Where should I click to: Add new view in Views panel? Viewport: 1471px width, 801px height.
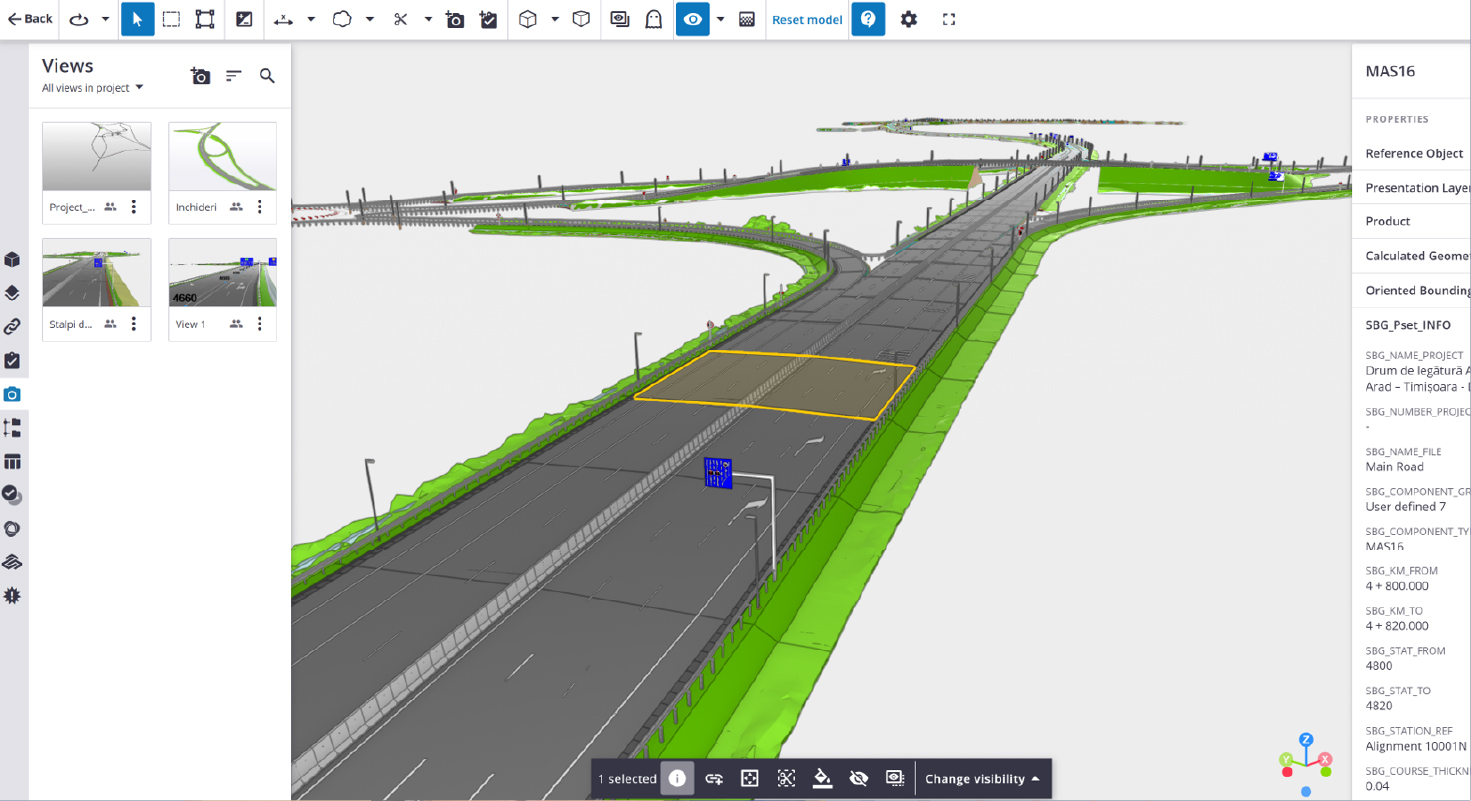click(x=201, y=76)
